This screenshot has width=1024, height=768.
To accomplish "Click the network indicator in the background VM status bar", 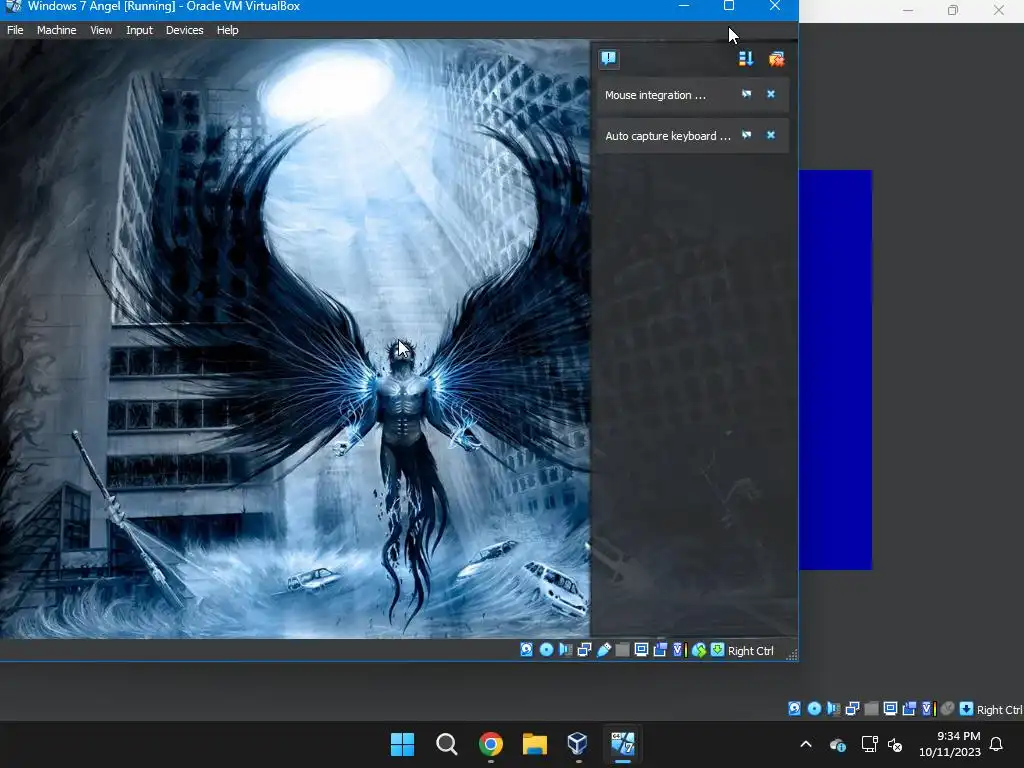I will [852, 709].
